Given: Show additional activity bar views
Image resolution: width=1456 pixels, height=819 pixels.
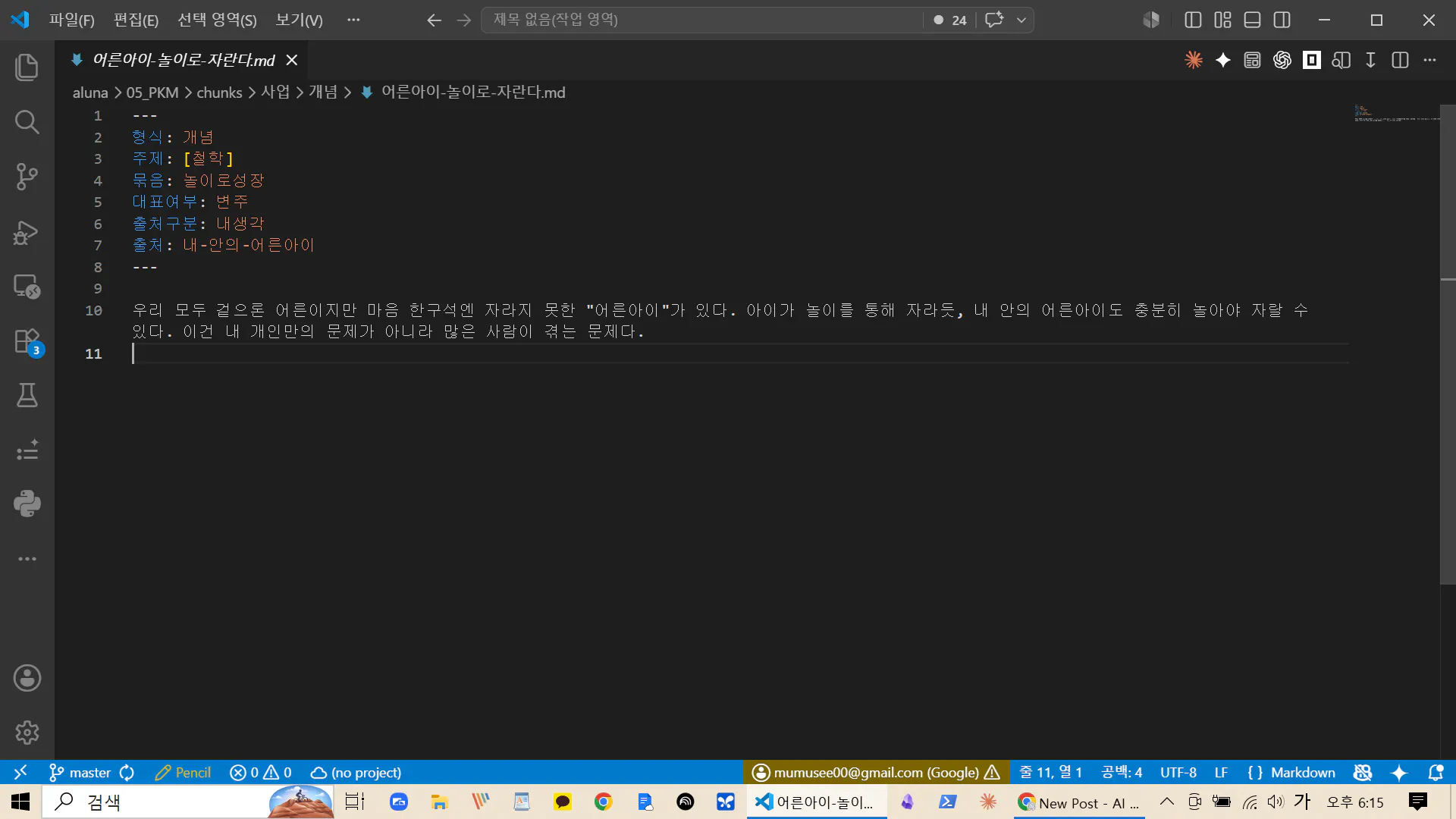Looking at the screenshot, I should coord(27,559).
